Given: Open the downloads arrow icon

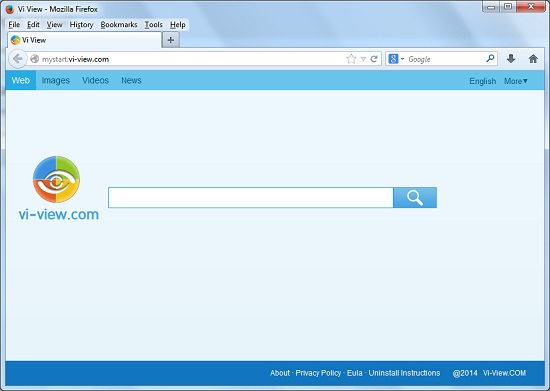Looking at the screenshot, I should [x=511, y=59].
